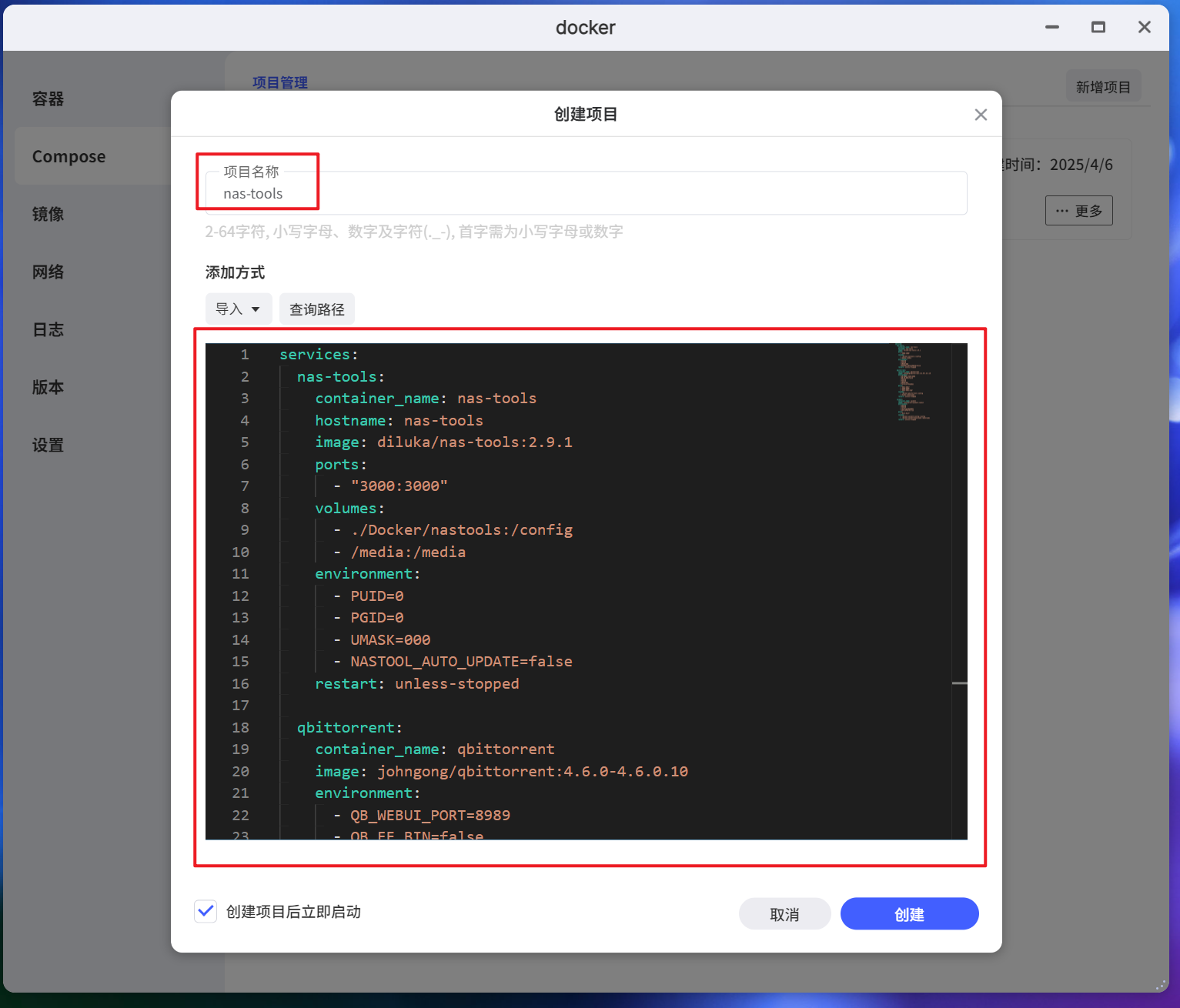Open the 镜像 sidebar section

coord(48,214)
